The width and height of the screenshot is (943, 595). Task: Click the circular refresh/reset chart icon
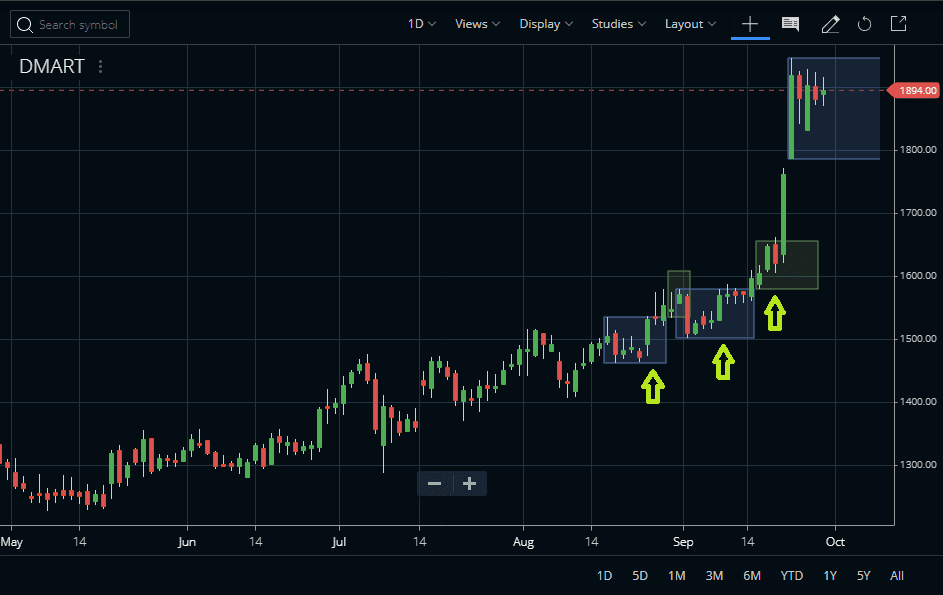[864, 24]
